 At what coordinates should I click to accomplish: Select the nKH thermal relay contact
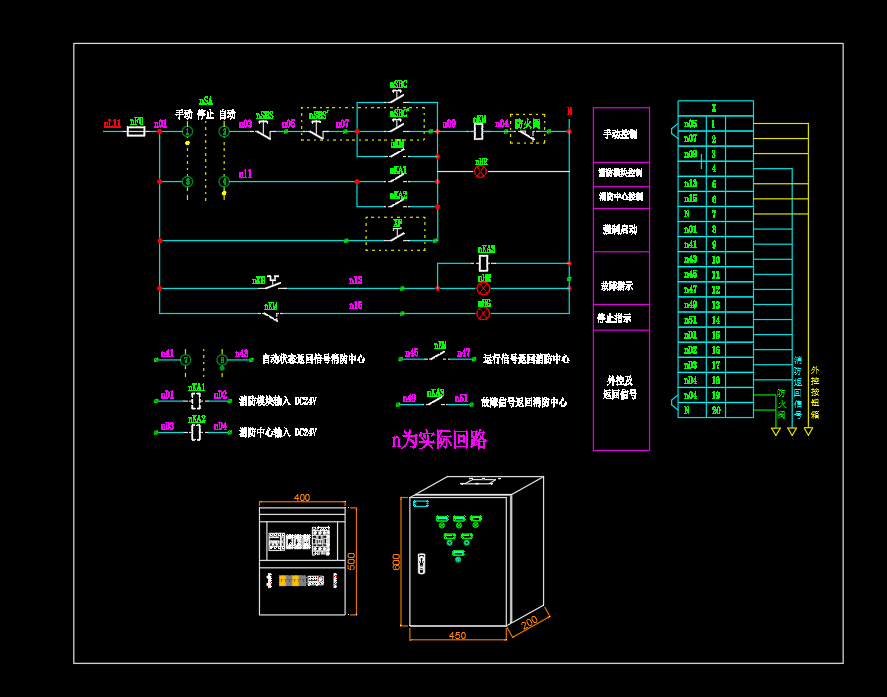click(272, 283)
